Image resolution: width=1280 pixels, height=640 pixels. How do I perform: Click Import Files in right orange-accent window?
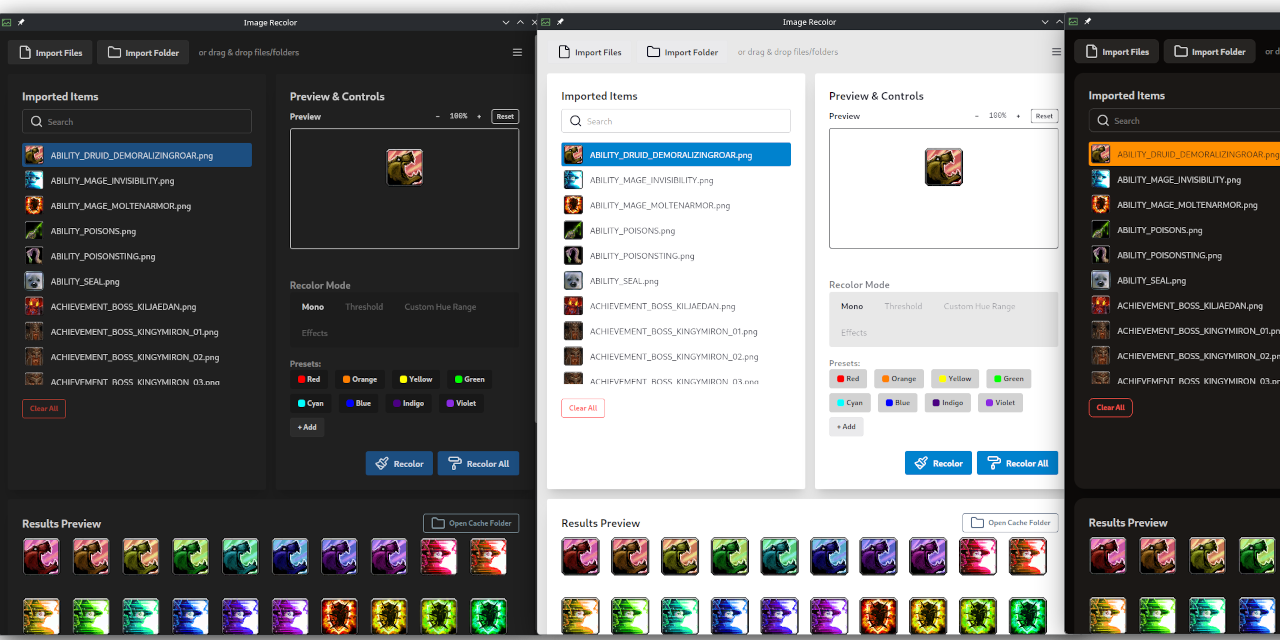coord(1117,51)
